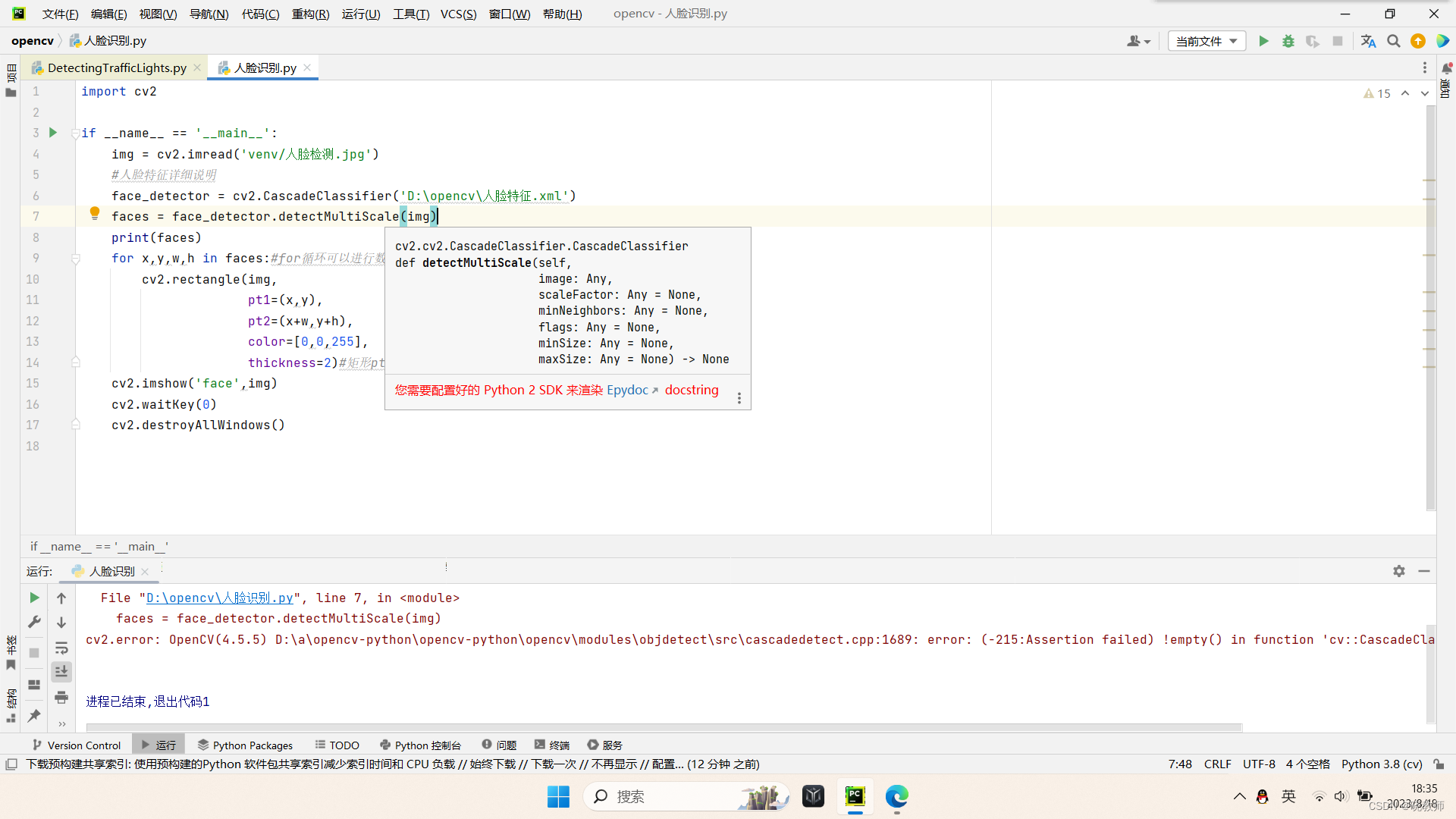Open Search Everywhere magnifier icon
The width and height of the screenshot is (1456, 819).
[x=1393, y=41]
